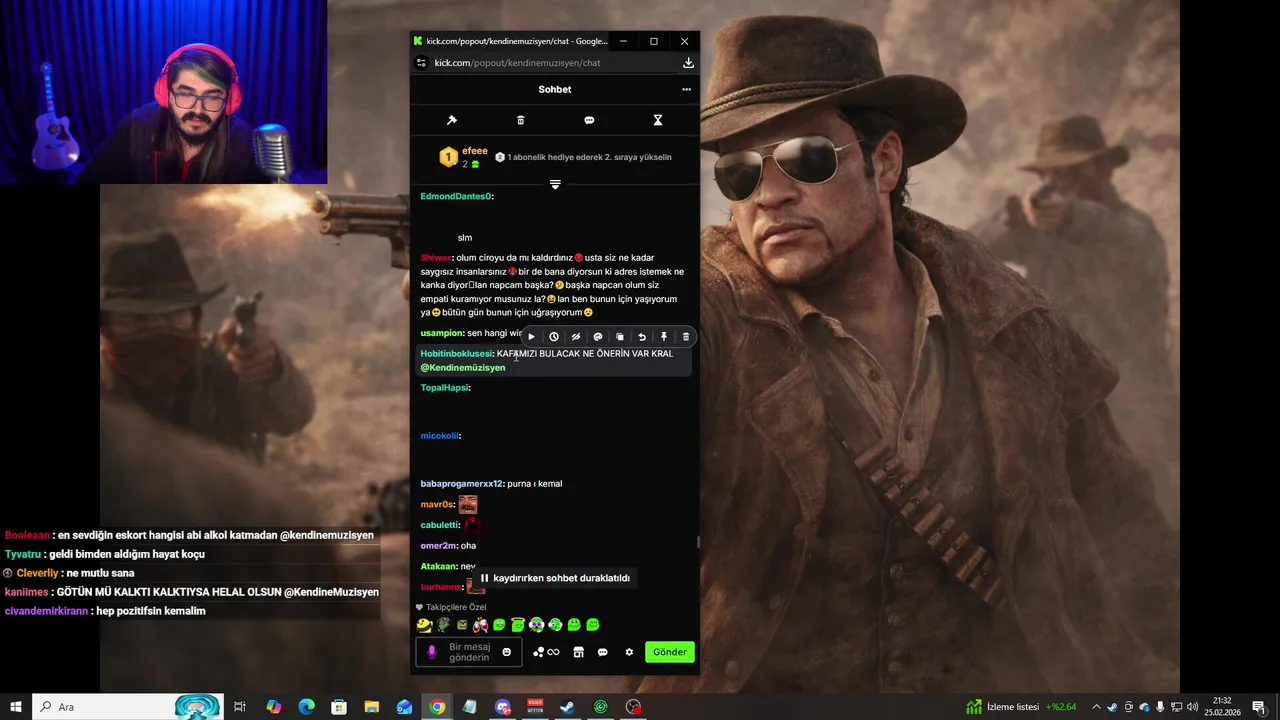
Task: Open the notification center icon
Action: click(x=1259, y=707)
